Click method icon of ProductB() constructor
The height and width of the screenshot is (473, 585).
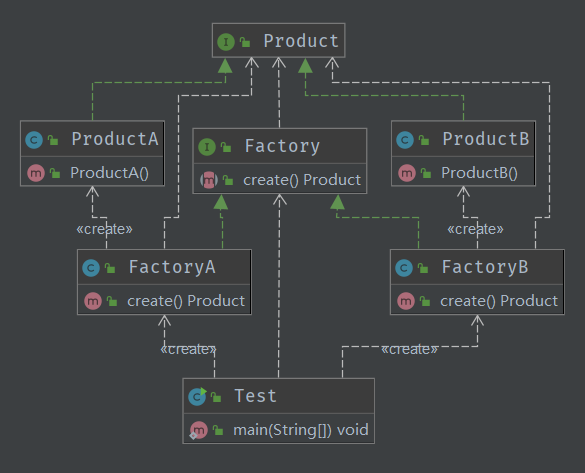point(407,173)
